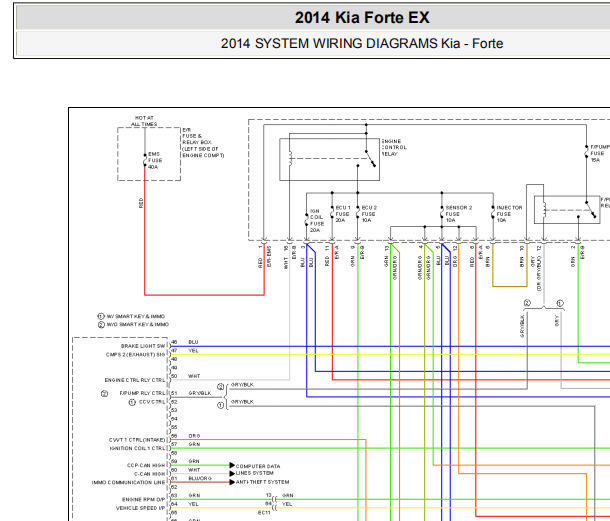Click 'WHT' wire color at pin 60
The height and width of the screenshot is (521, 610).
click(x=194, y=470)
